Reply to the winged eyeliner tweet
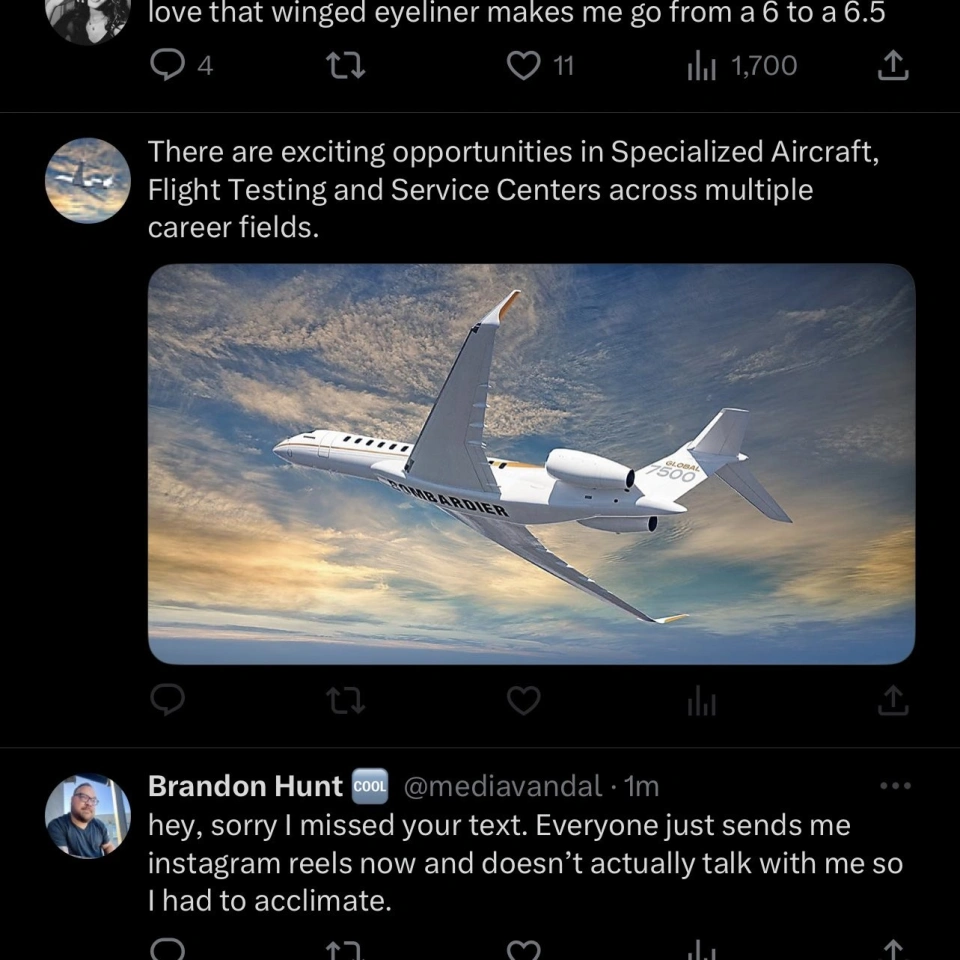The height and width of the screenshot is (960, 960). point(167,66)
